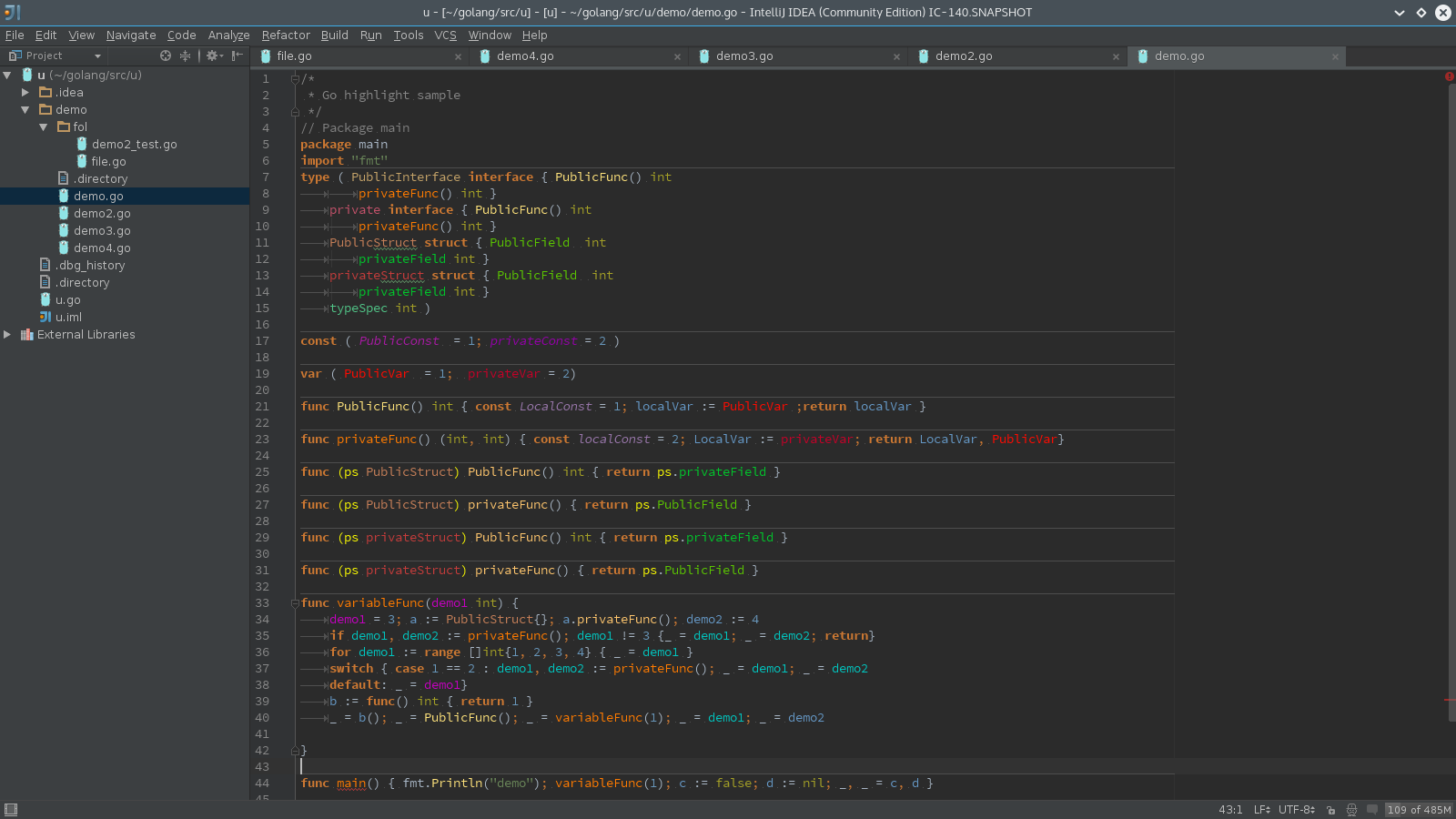Select demo4.go in the project tree
Viewport: 1456px width, 819px height.
tap(102, 248)
